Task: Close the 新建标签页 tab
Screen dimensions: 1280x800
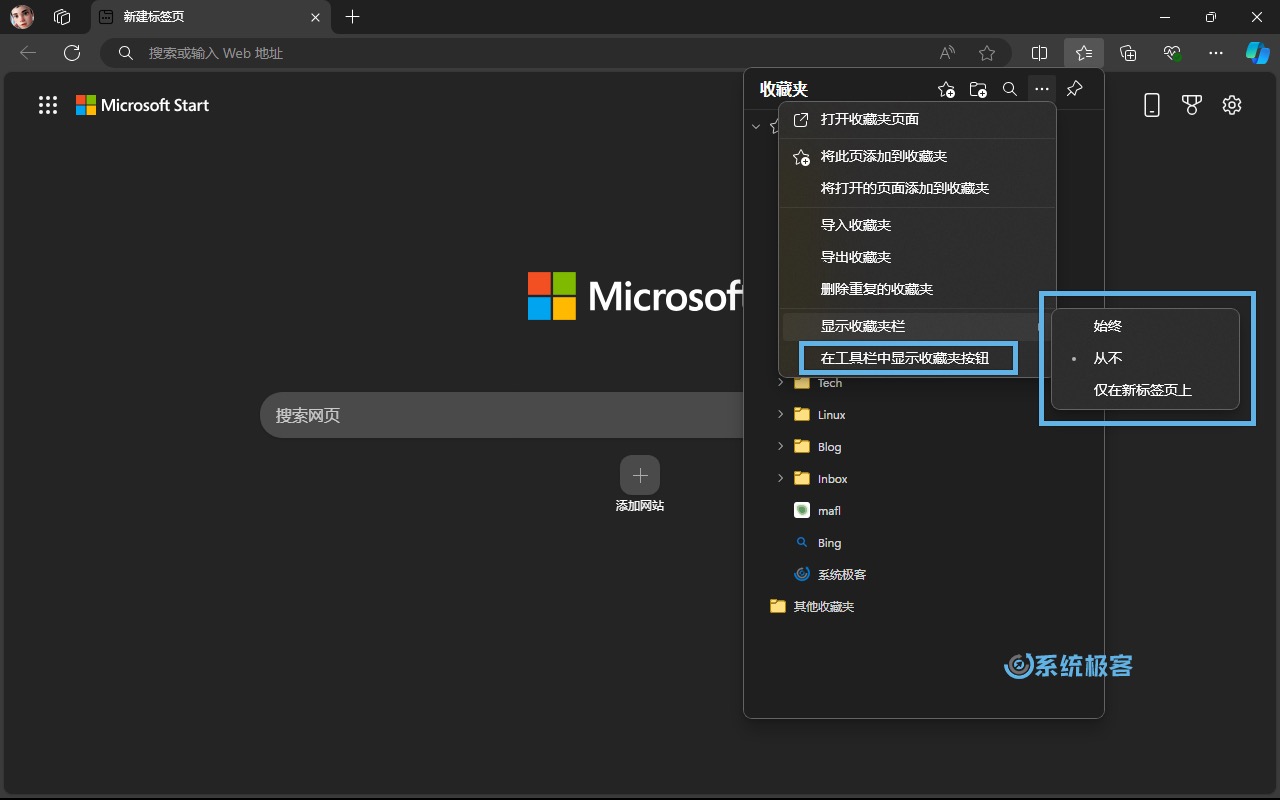Action: tap(315, 17)
